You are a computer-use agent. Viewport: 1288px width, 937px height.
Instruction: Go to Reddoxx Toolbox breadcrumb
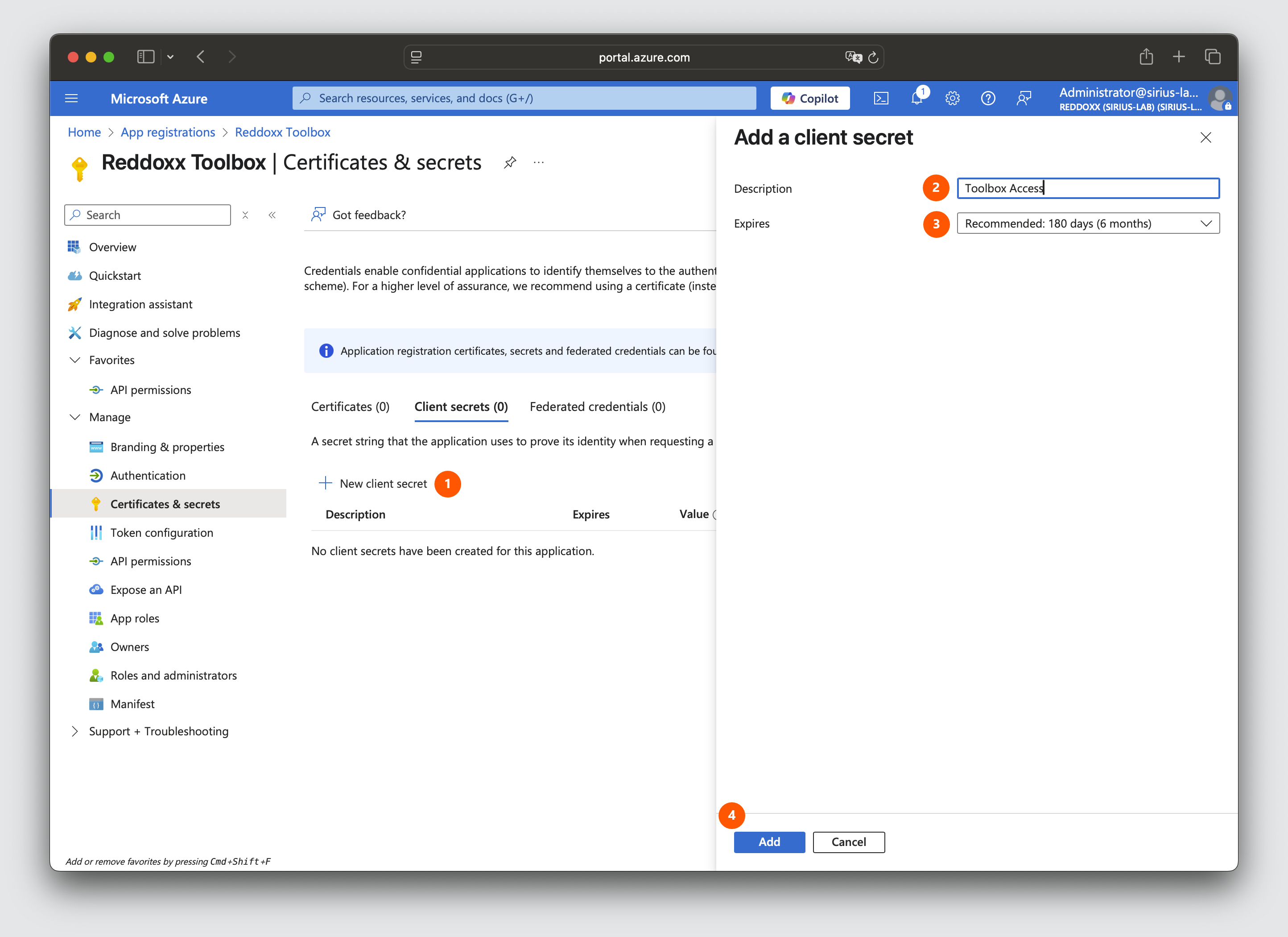pos(282,133)
